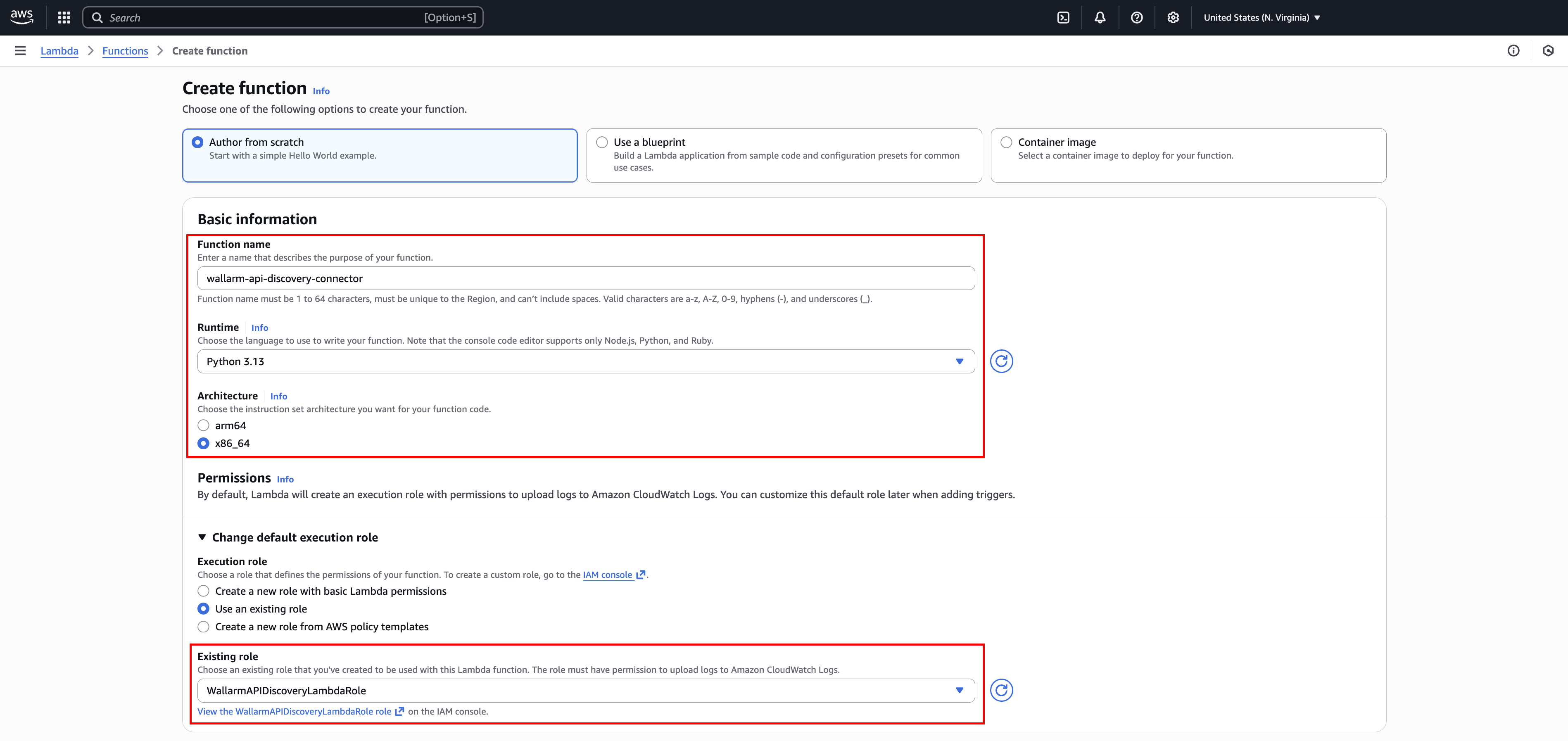Open the navigation hamburger menu
Screen dimensions: 1568x741
coord(20,50)
